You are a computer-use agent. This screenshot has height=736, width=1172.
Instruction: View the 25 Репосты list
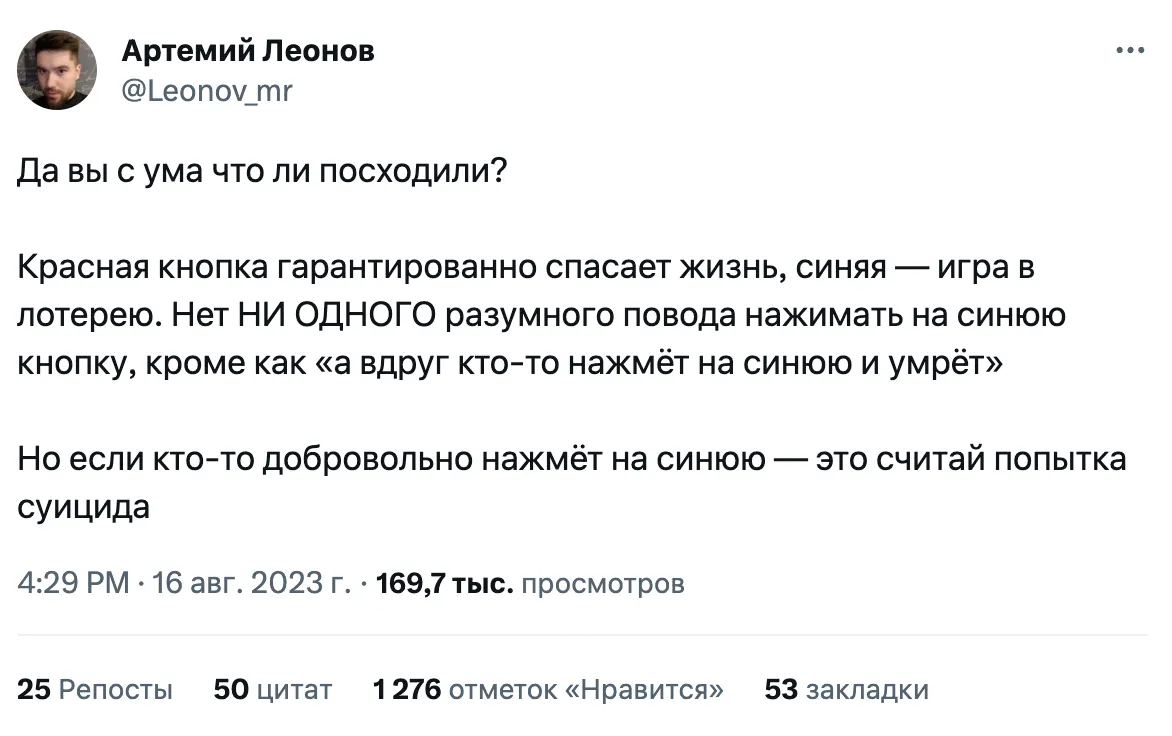(x=95, y=690)
